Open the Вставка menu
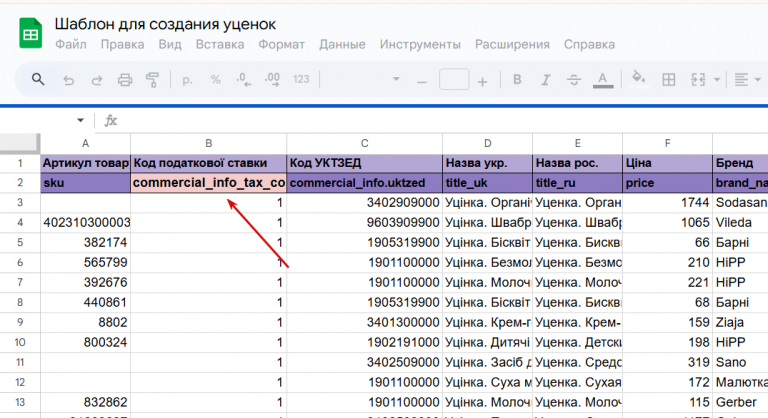The image size is (768, 418). pos(220,45)
